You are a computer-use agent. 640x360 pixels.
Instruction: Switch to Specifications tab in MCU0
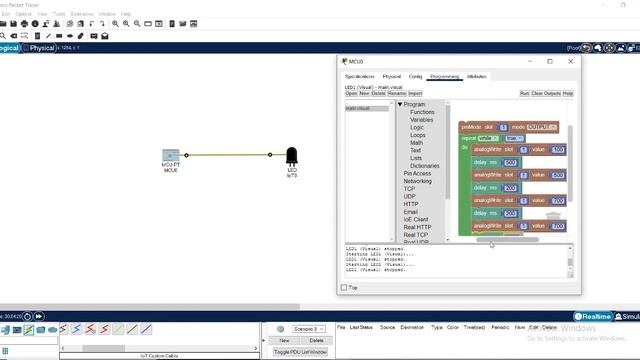click(x=359, y=76)
